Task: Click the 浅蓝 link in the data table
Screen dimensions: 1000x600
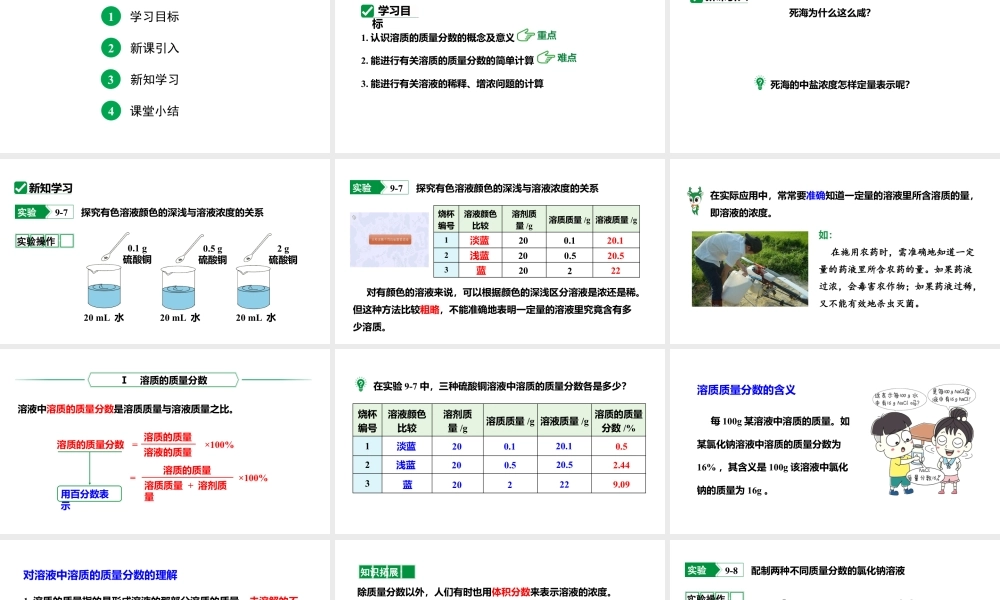Action: pos(480,255)
